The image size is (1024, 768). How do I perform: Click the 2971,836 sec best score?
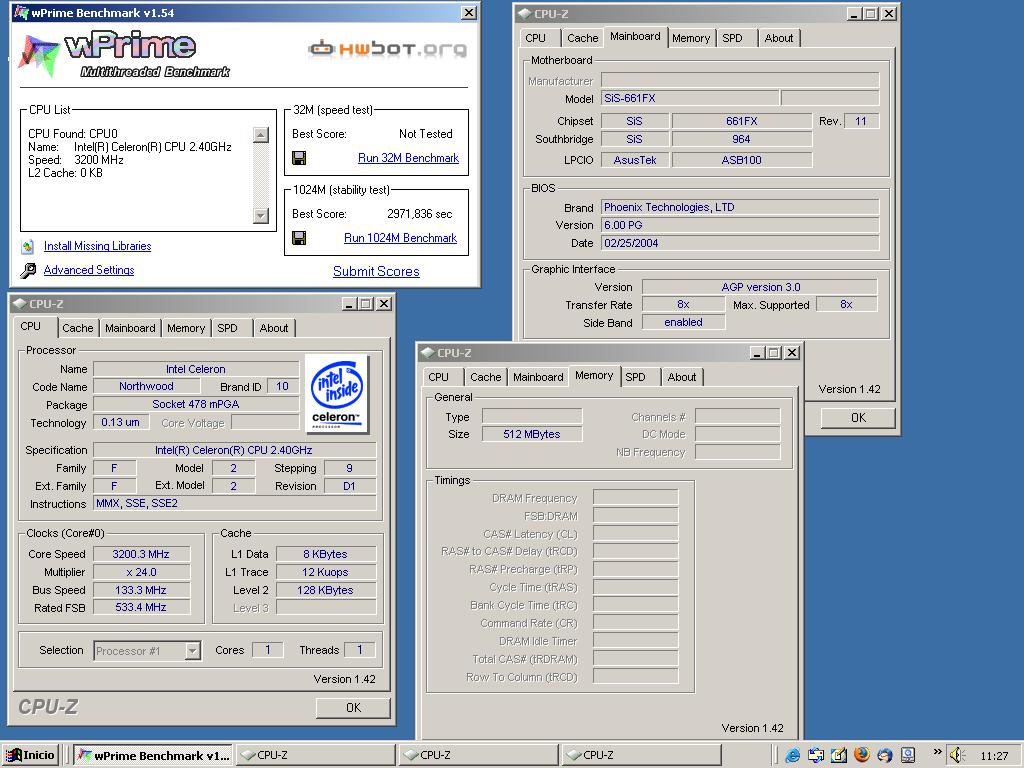click(x=419, y=214)
